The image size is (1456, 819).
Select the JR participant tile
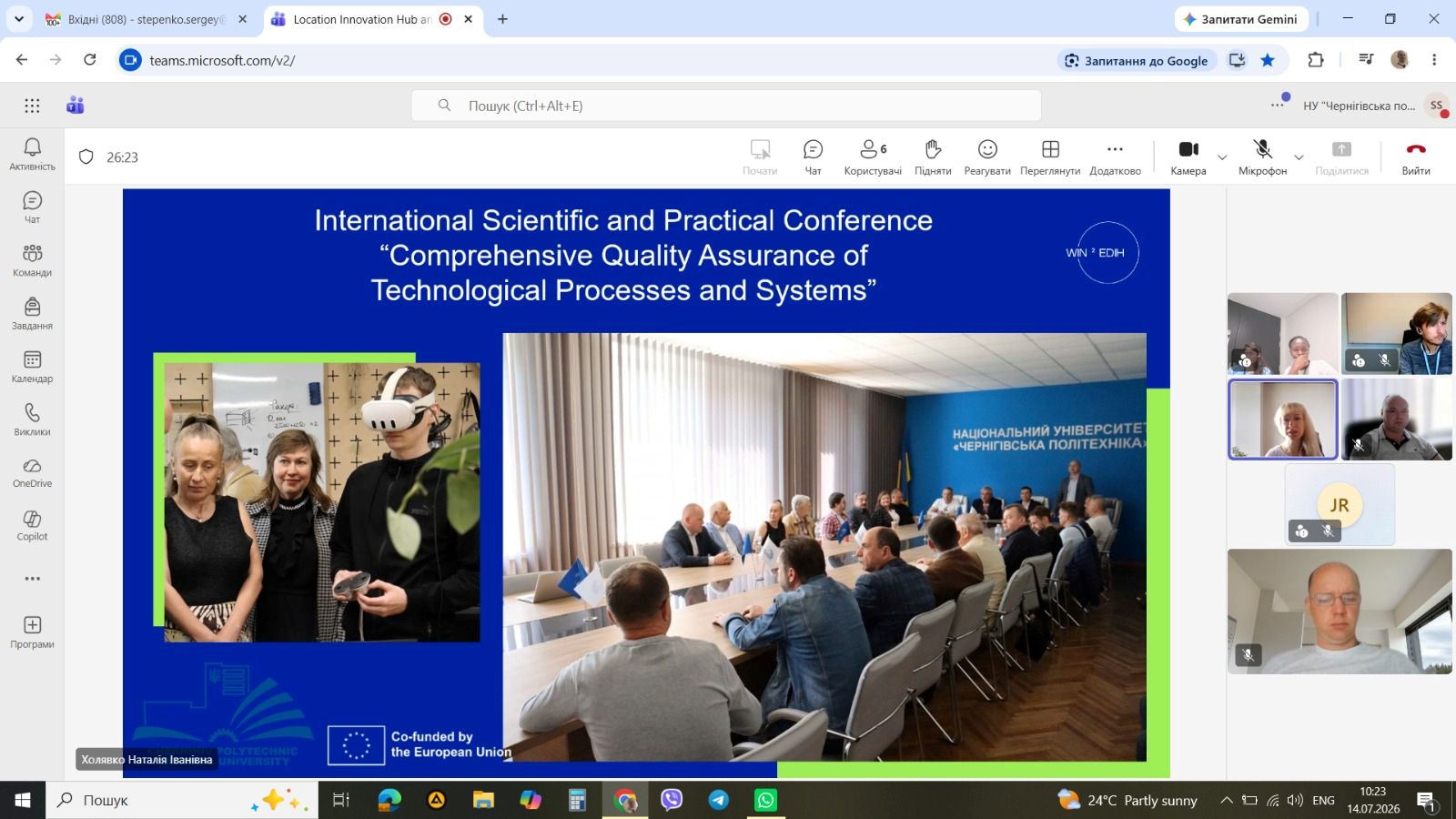click(x=1340, y=505)
